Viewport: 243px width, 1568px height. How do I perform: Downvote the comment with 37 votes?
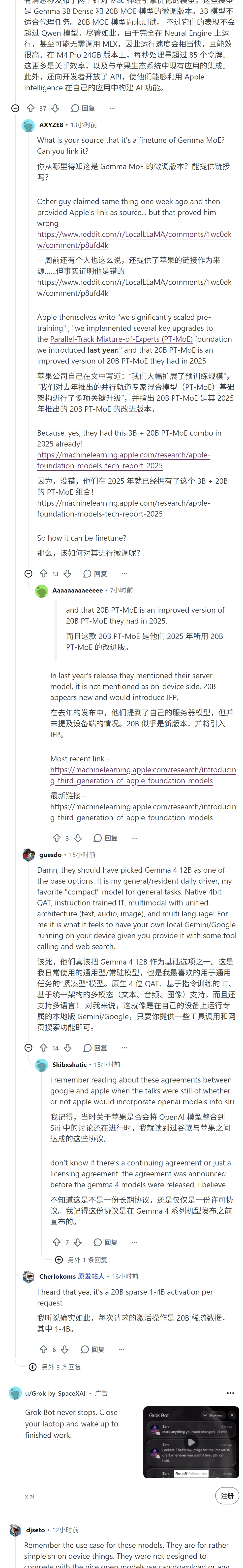click(x=55, y=108)
